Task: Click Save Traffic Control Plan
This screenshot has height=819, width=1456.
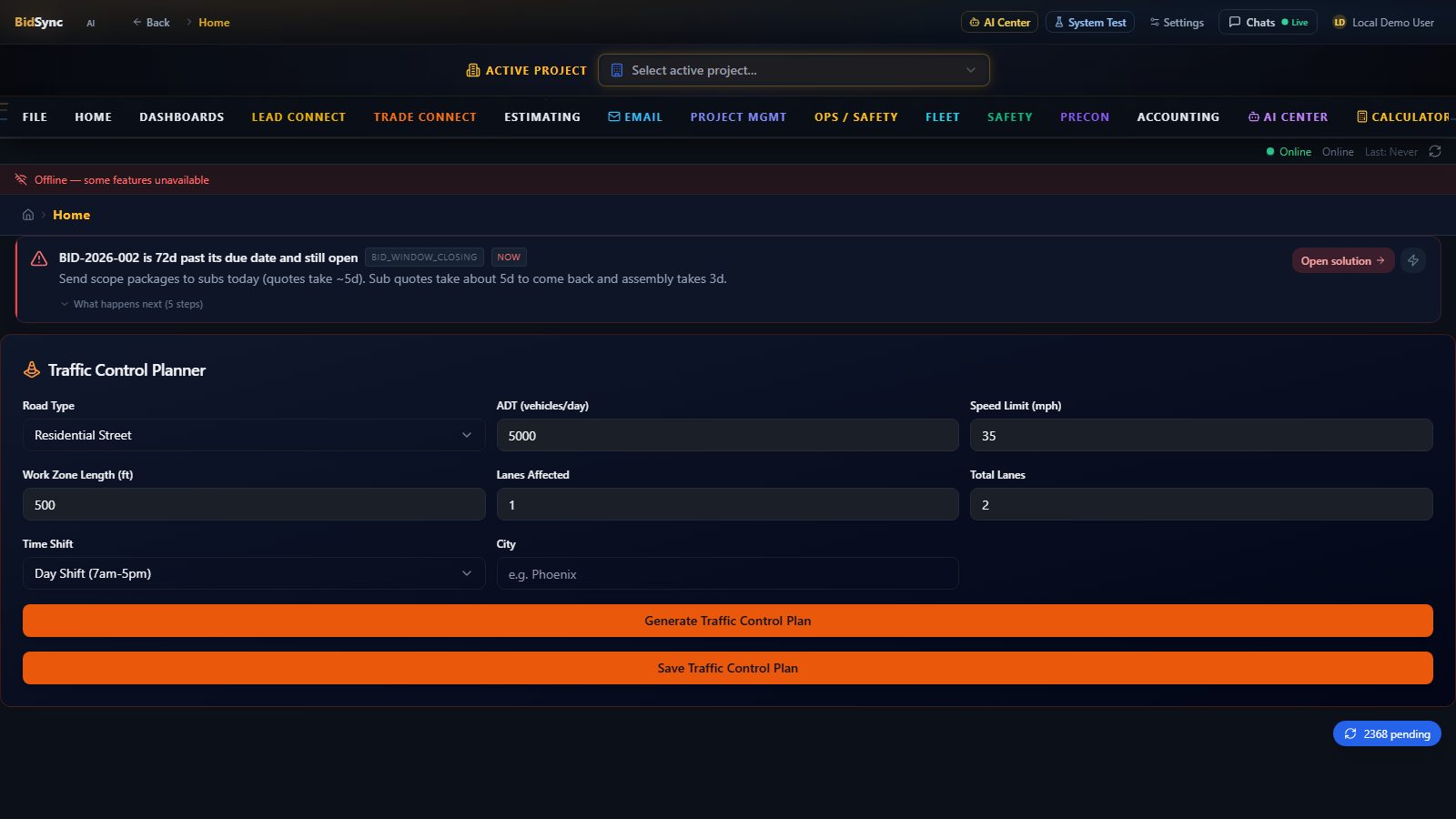Action: pyautogui.click(x=728, y=668)
